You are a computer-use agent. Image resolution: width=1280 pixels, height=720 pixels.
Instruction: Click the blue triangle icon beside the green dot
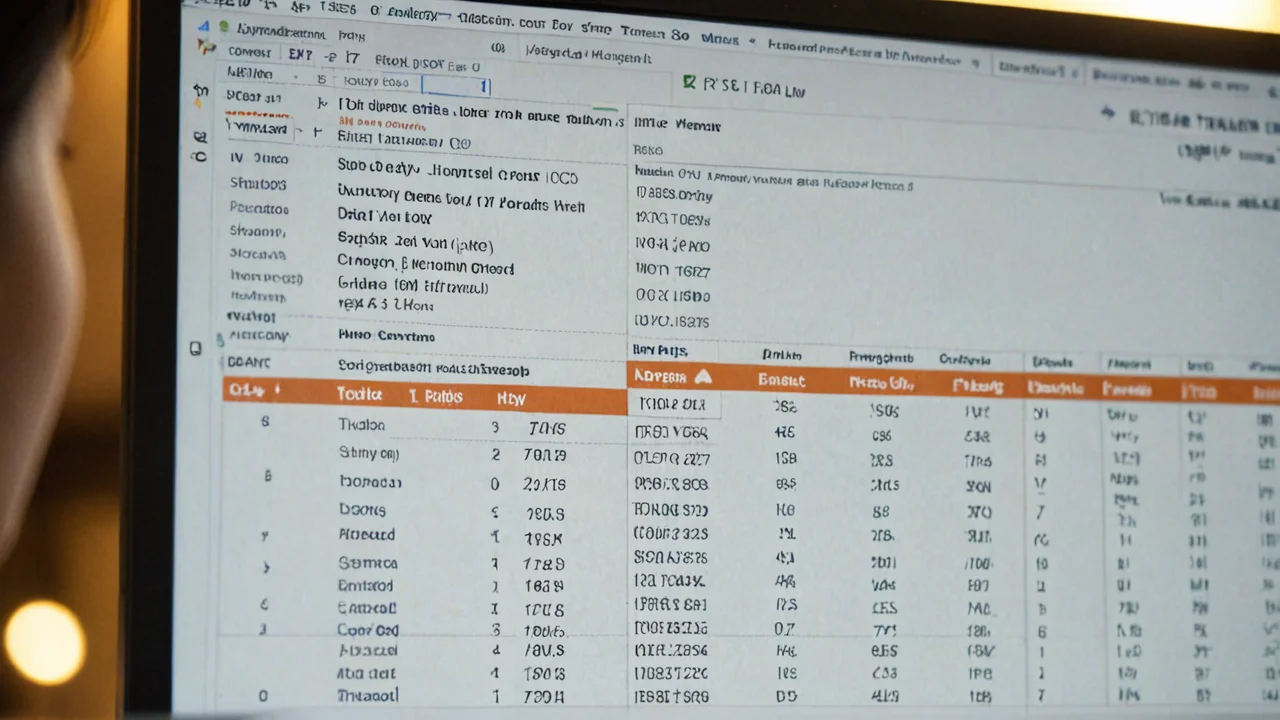pyautogui.click(x=203, y=26)
